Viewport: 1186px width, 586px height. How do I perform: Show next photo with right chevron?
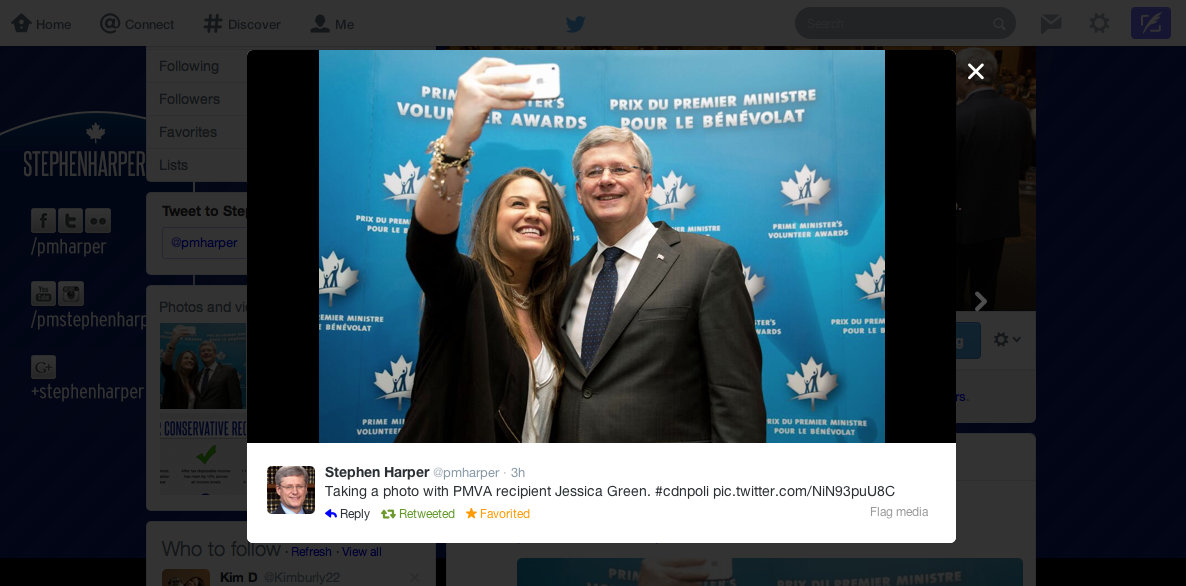[980, 302]
